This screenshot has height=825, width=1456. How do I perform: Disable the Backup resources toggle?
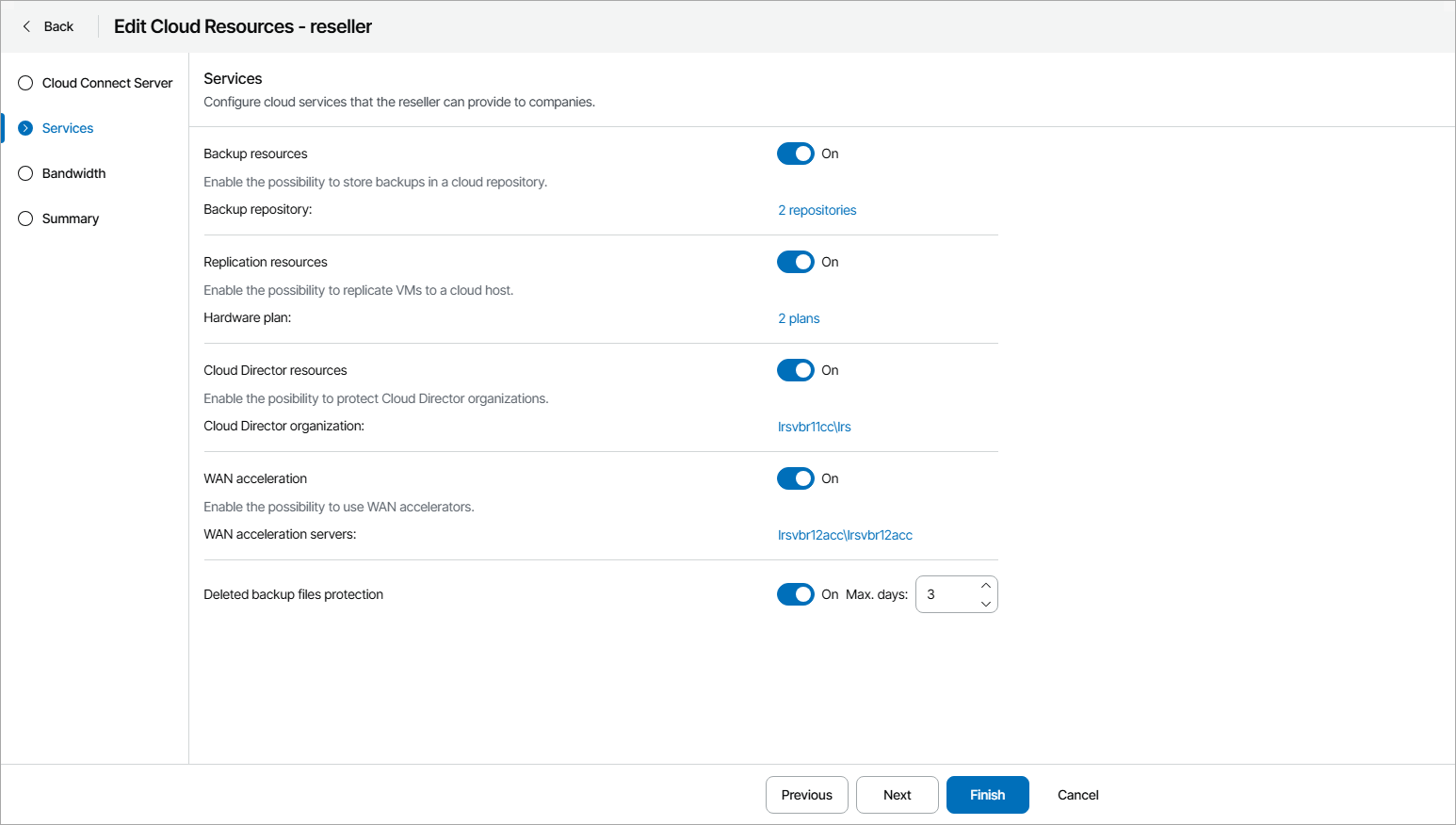tap(795, 154)
